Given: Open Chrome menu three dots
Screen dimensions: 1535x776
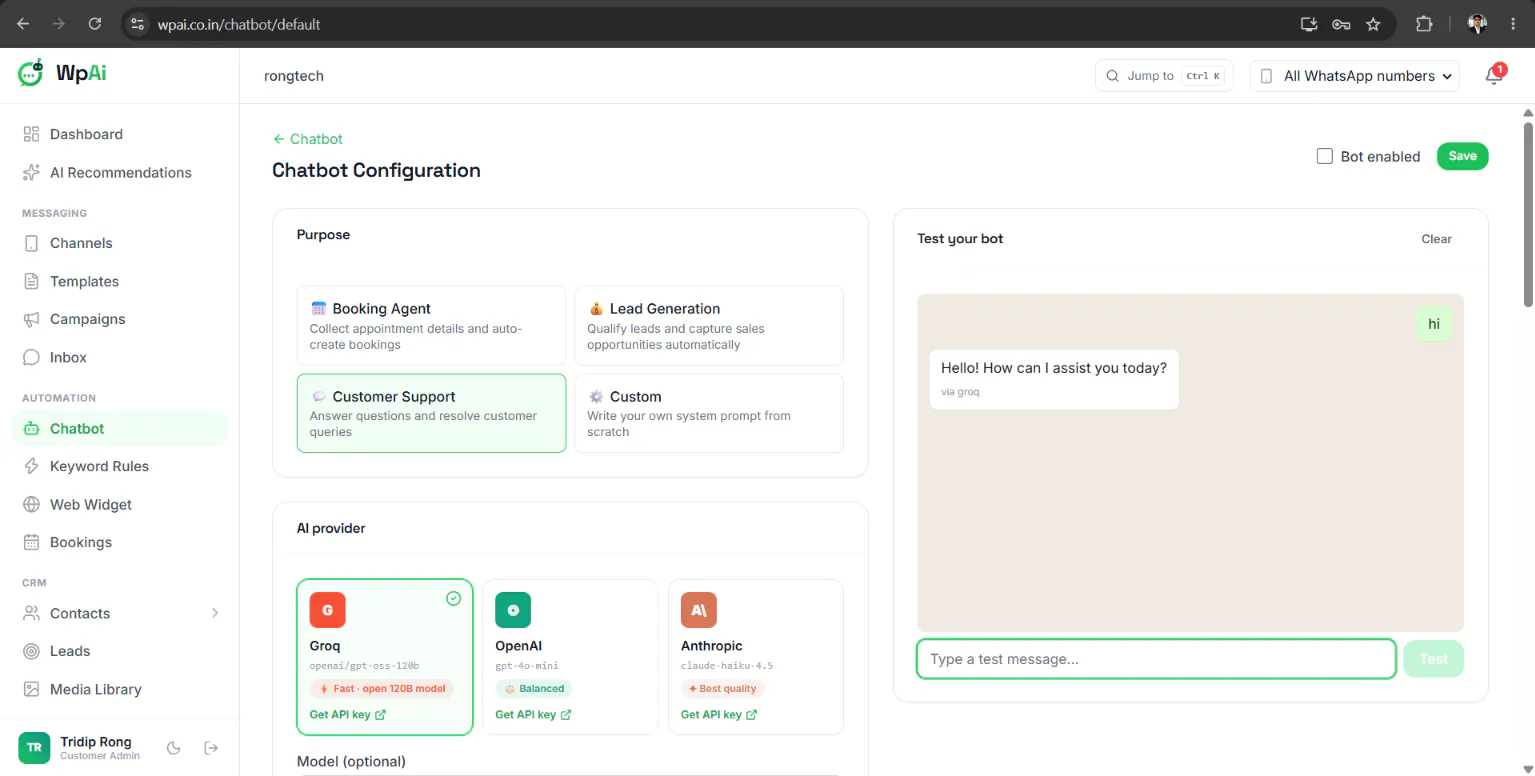Looking at the screenshot, I should 1512,24.
